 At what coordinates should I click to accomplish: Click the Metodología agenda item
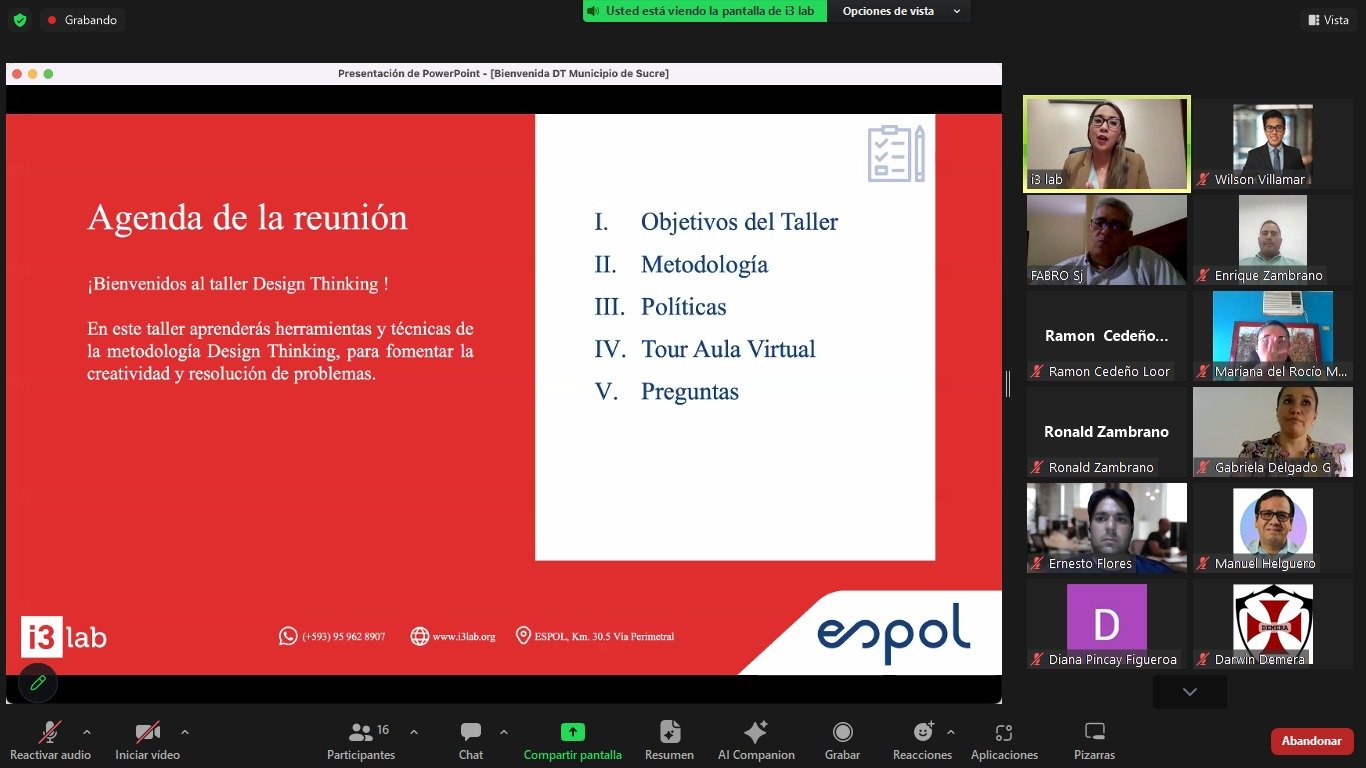(x=704, y=265)
